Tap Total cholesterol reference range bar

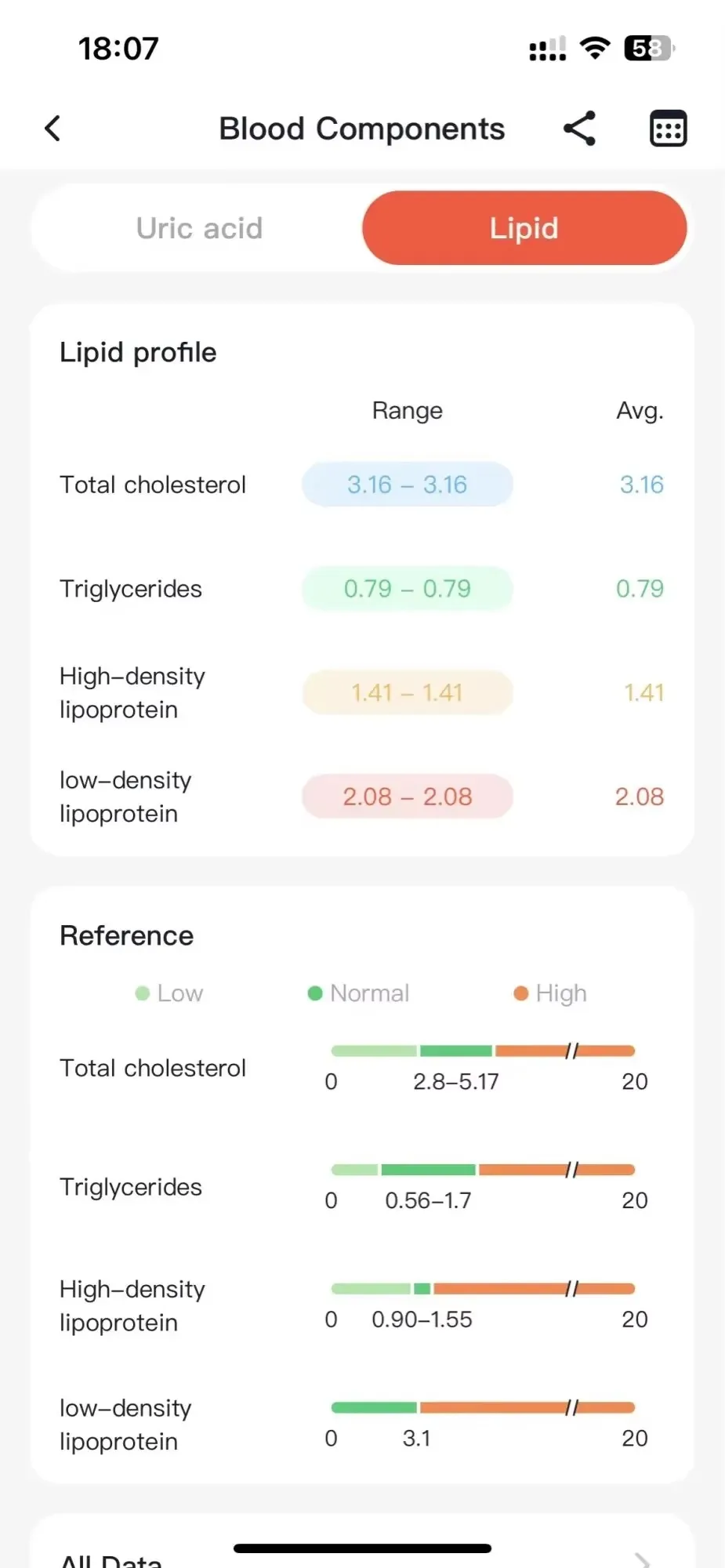483,1051
